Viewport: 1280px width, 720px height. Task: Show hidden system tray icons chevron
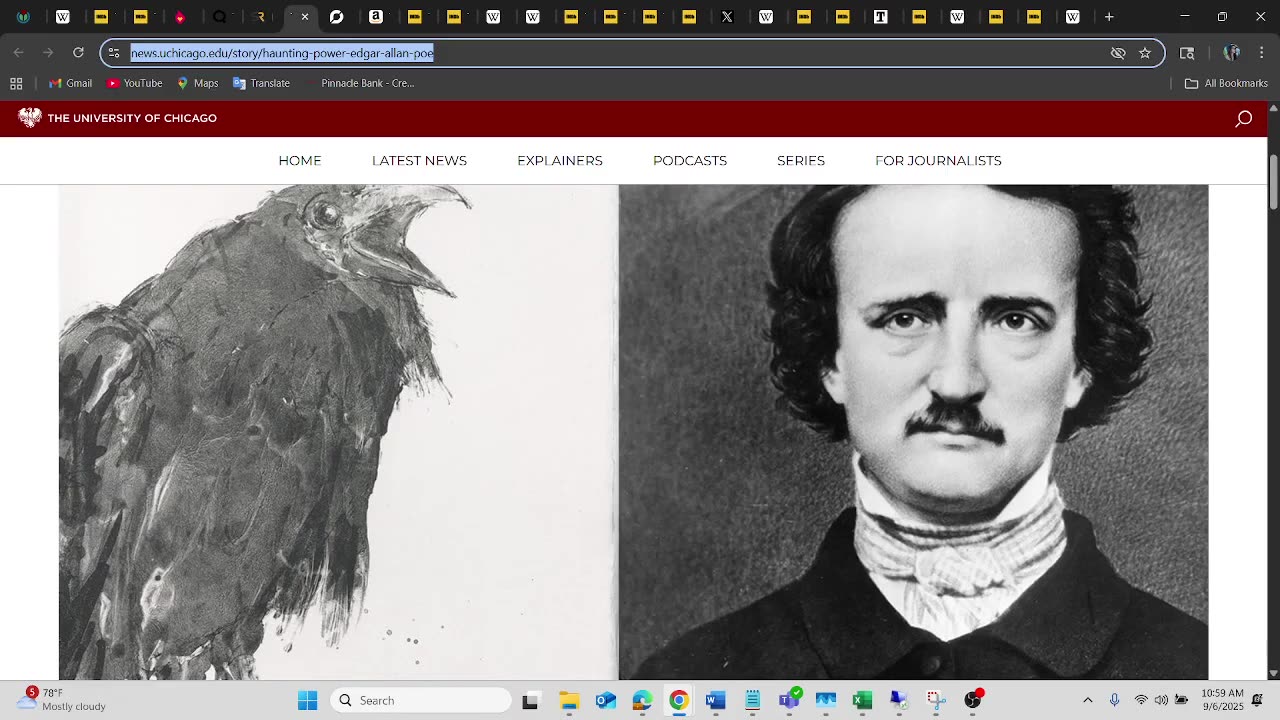tap(1088, 700)
